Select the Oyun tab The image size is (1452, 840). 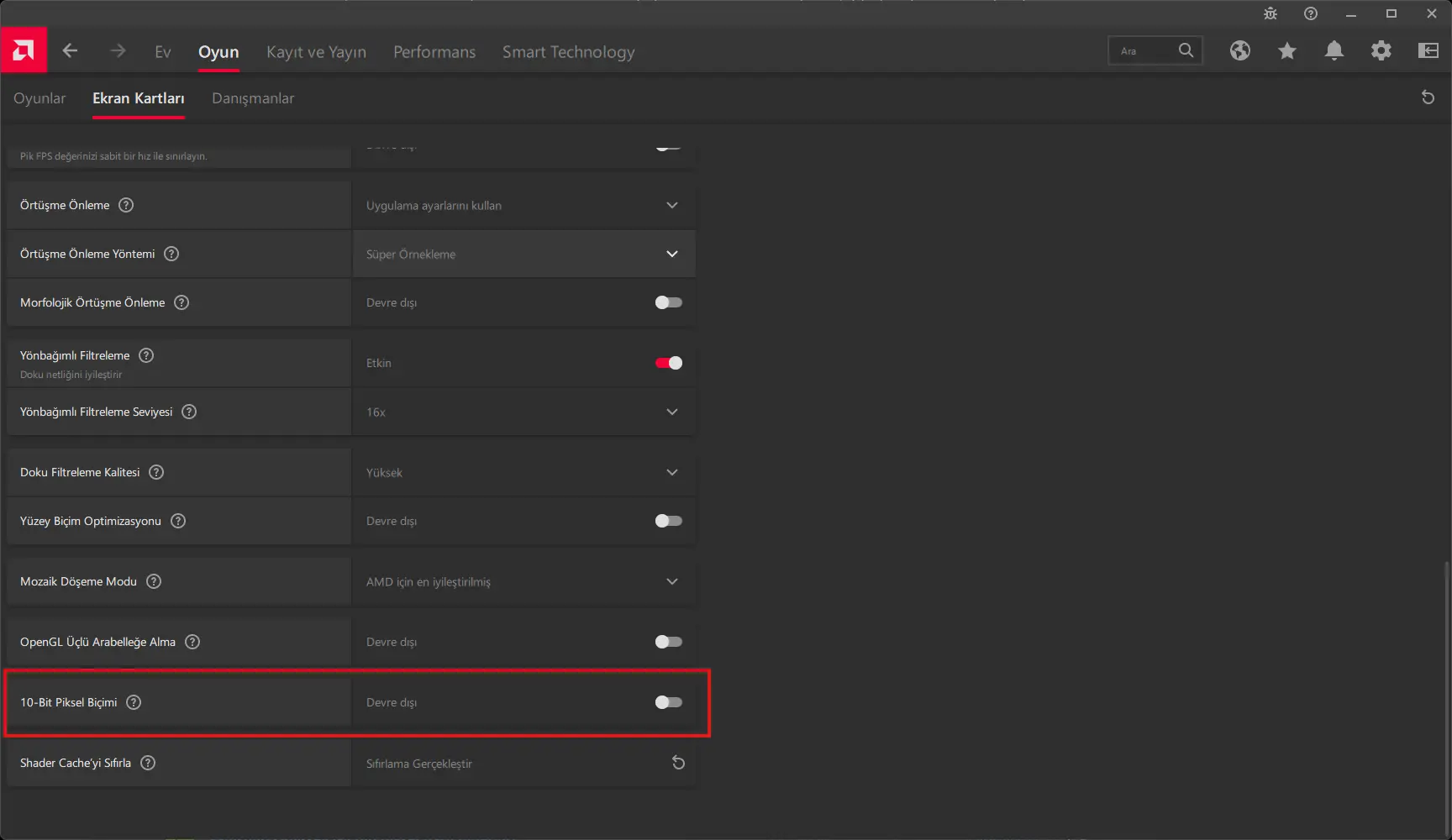pyautogui.click(x=218, y=52)
